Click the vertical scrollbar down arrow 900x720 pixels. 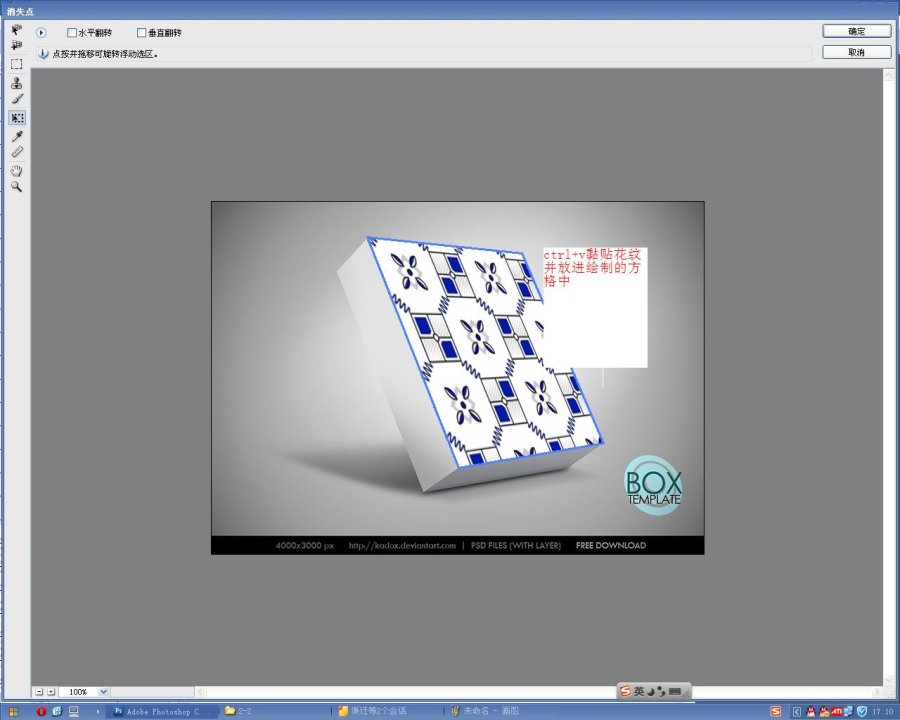click(887, 680)
